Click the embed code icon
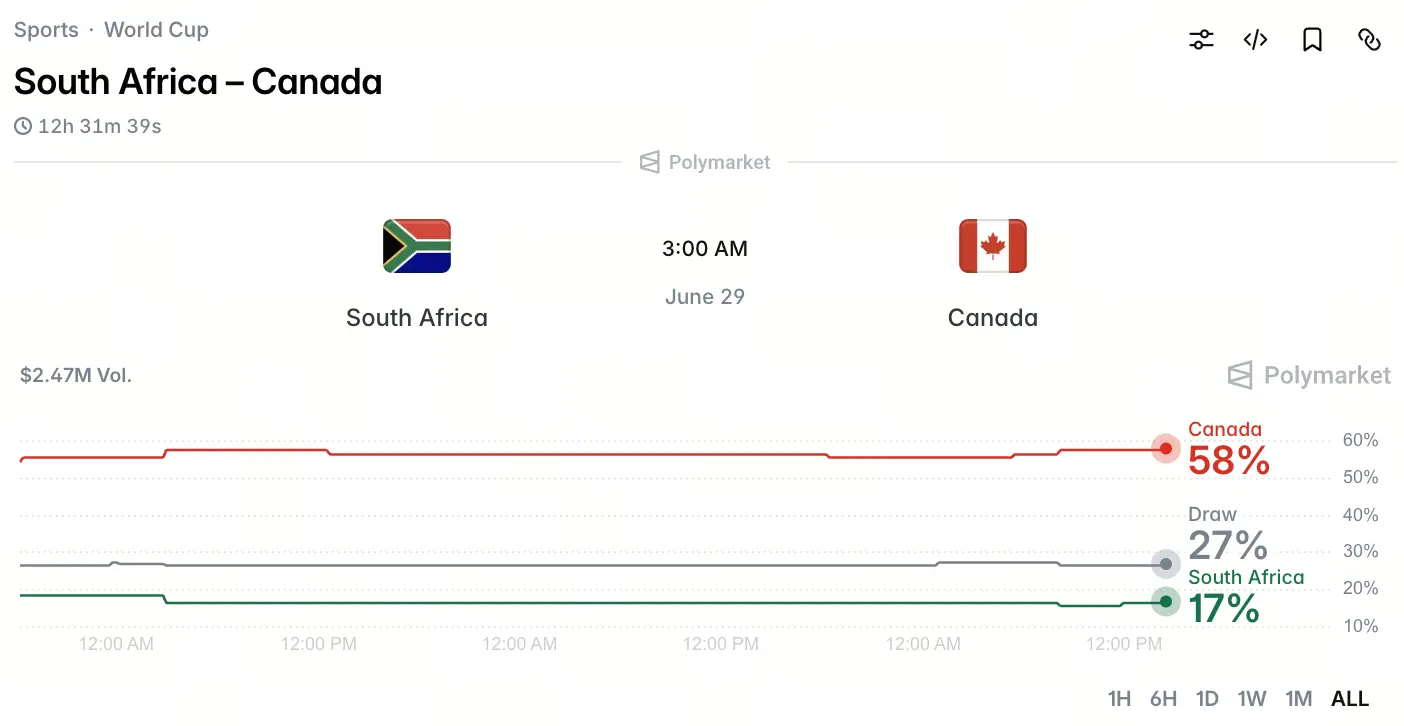The image size is (1404, 726). click(x=1256, y=40)
